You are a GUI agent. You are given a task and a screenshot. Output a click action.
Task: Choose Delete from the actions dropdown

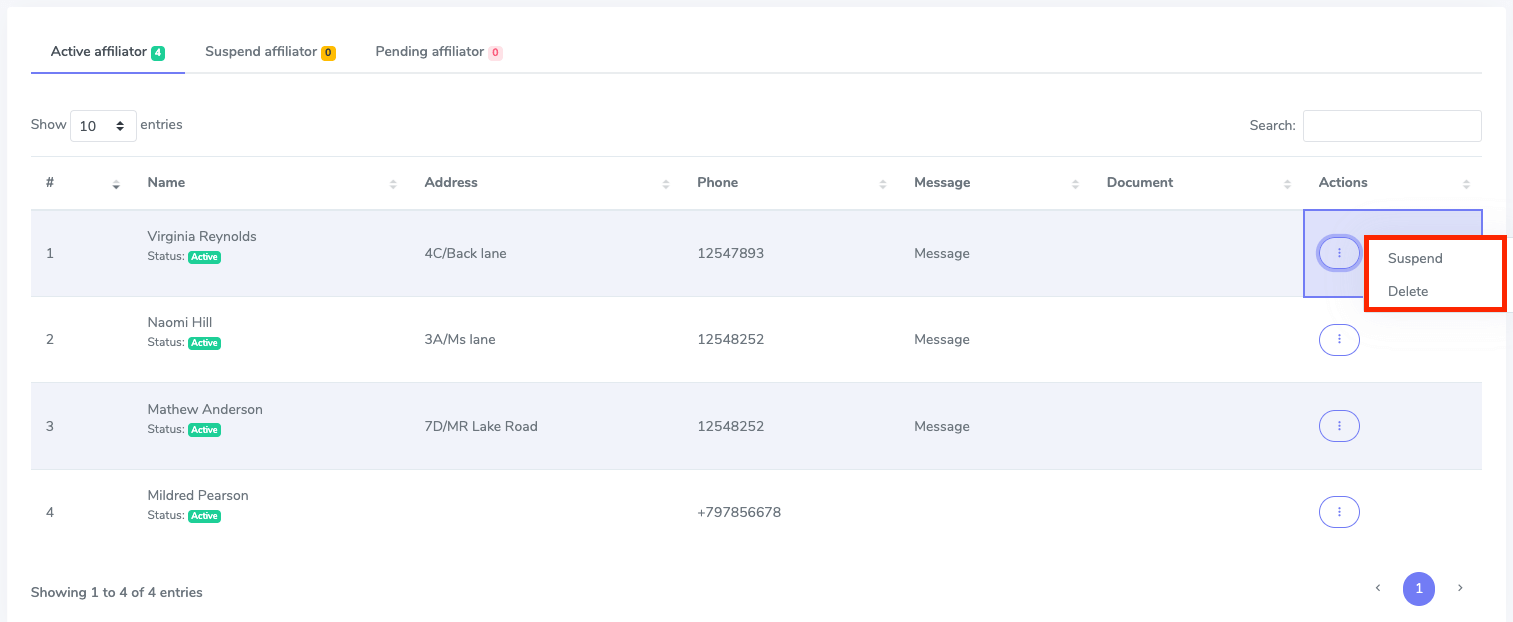[1408, 291]
